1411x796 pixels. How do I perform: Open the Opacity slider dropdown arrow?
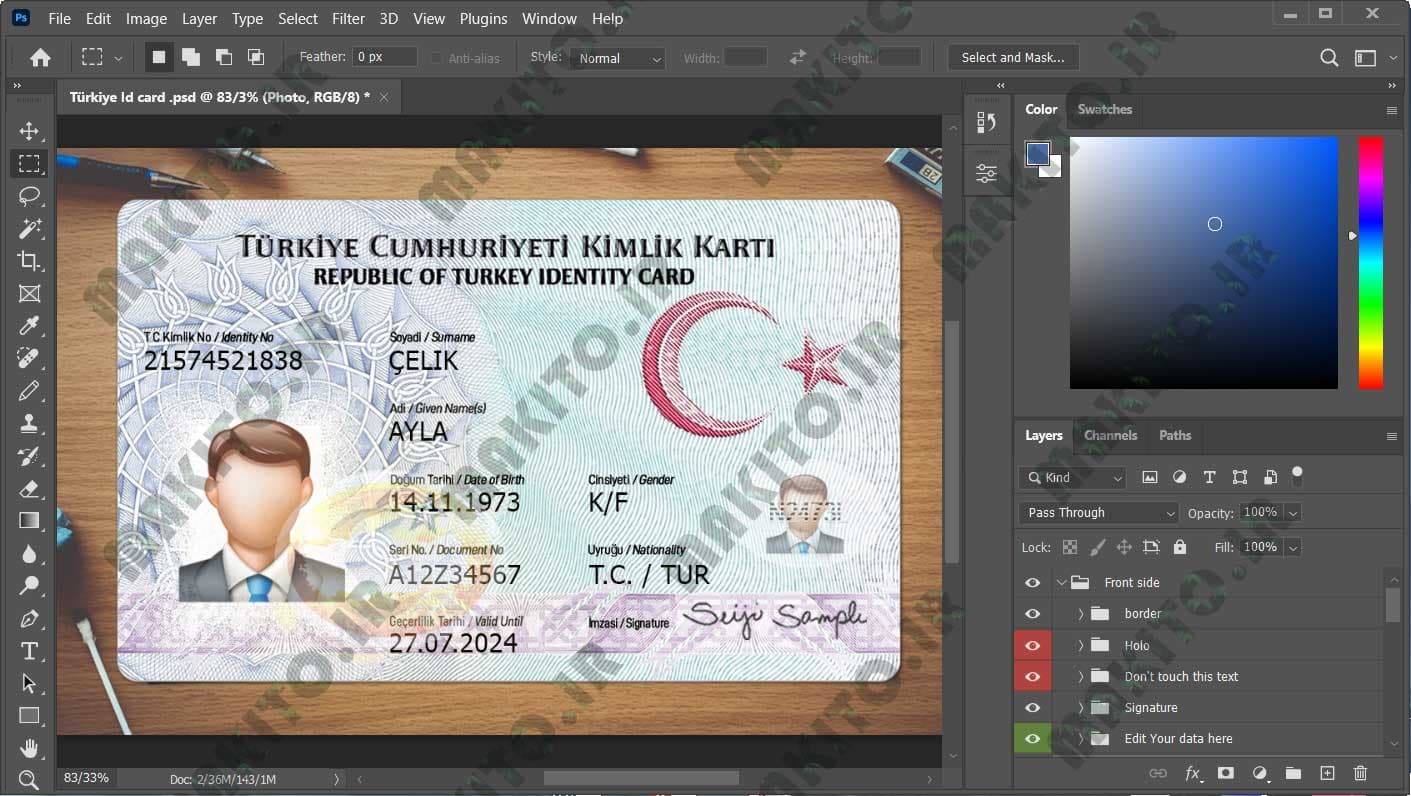pyautogui.click(x=1293, y=513)
